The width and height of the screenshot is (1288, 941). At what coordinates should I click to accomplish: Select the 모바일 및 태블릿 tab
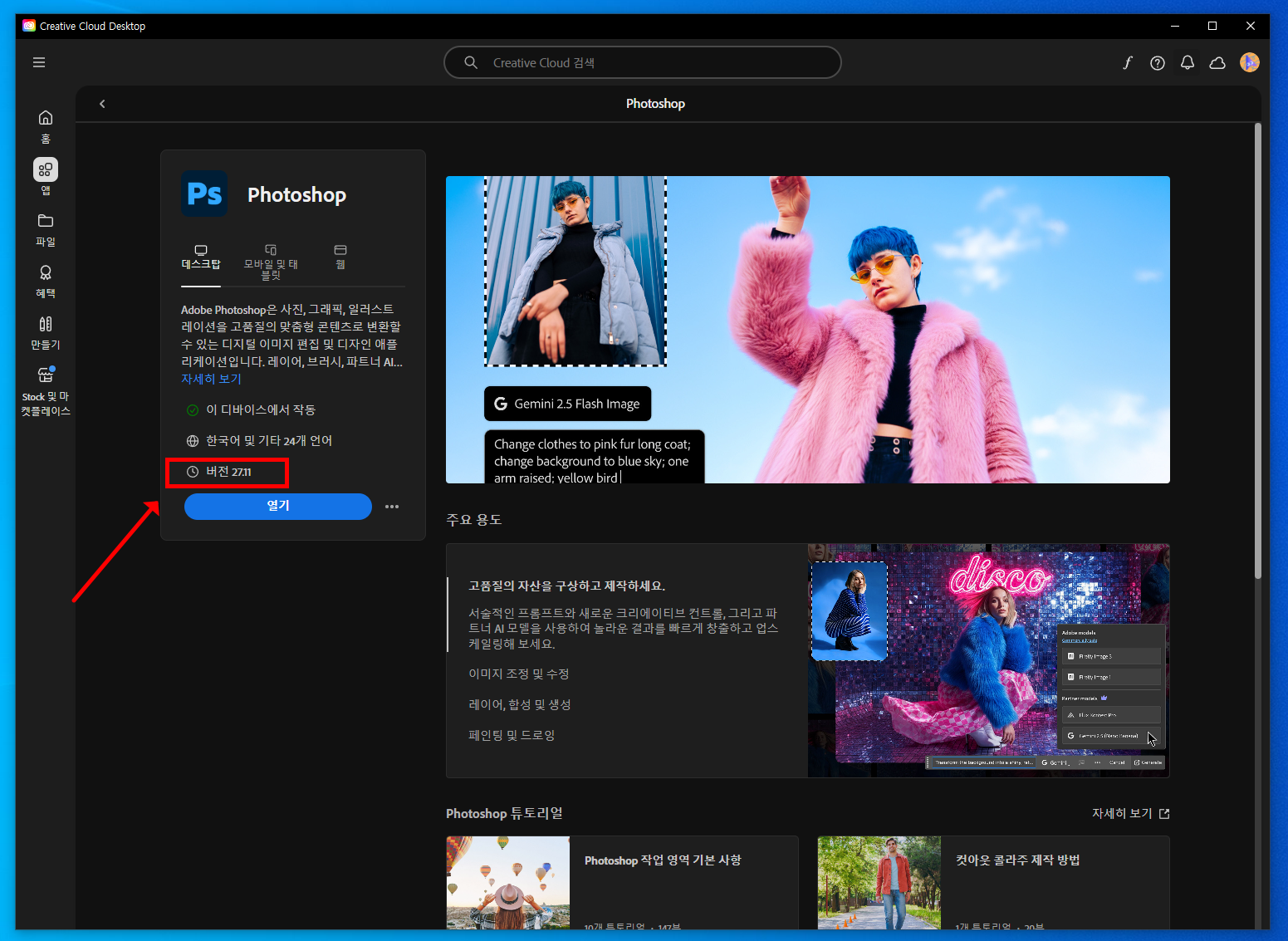tap(271, 262)
